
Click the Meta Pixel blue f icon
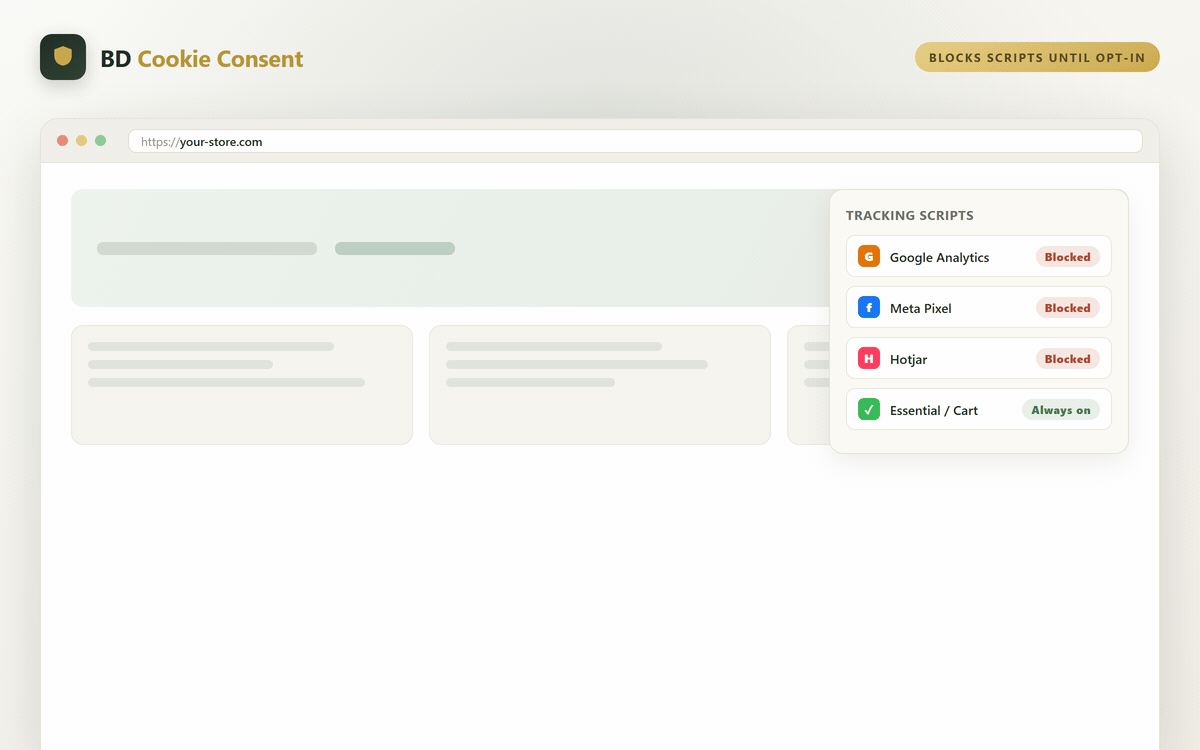click(x=869, y=308)
